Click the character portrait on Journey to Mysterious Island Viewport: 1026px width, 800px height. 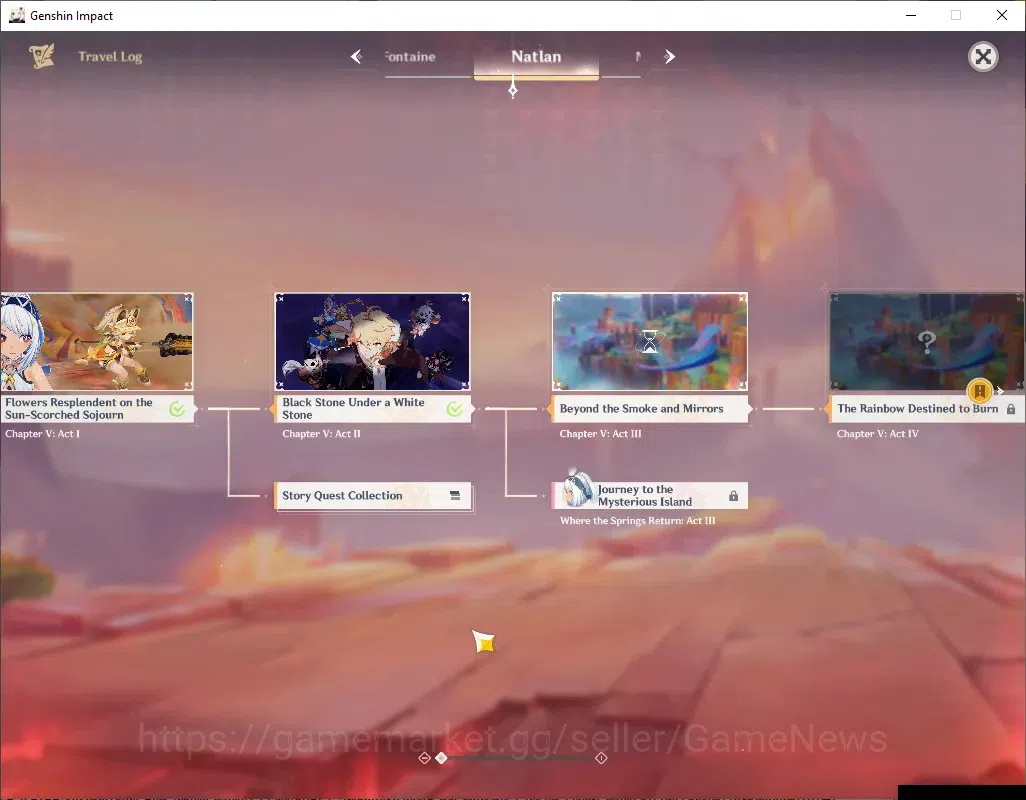click(576, 489)
